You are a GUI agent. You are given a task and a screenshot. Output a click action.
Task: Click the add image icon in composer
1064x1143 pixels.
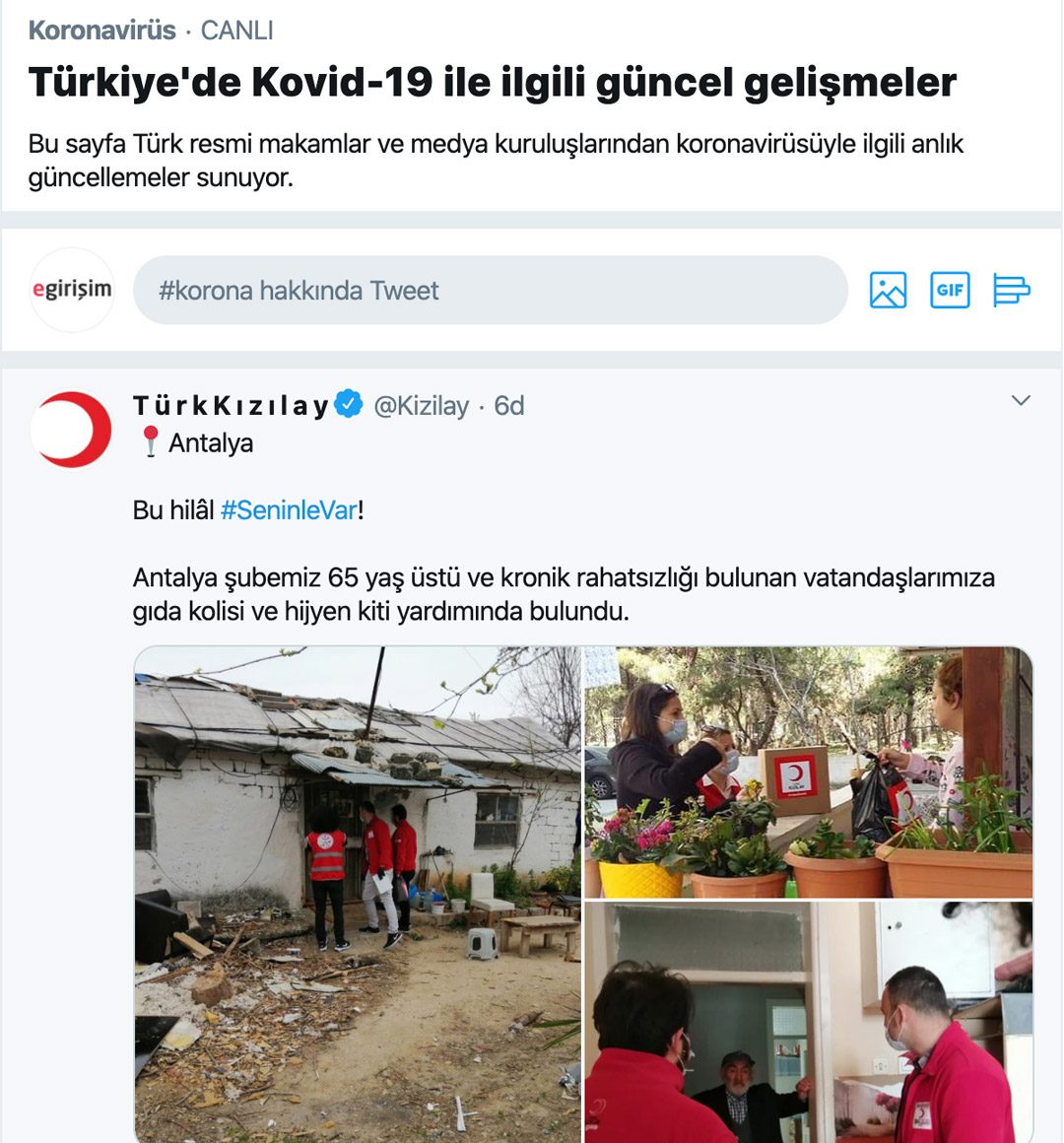tap(888, 290)
